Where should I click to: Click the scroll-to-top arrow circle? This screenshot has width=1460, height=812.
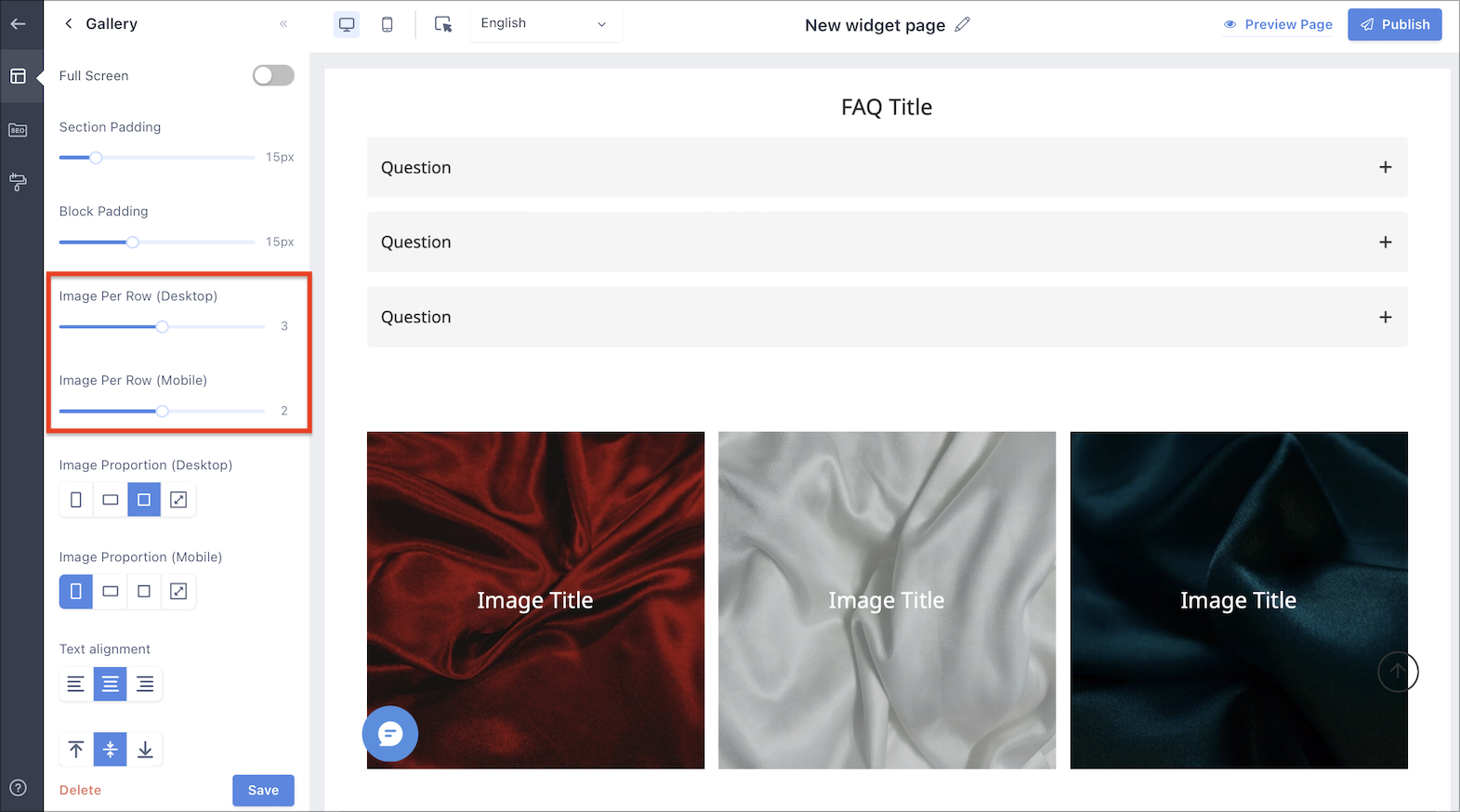click(1398, 671)
